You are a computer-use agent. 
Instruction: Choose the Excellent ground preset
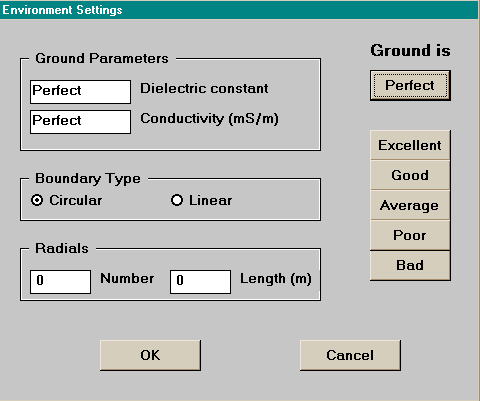(410, 145)
